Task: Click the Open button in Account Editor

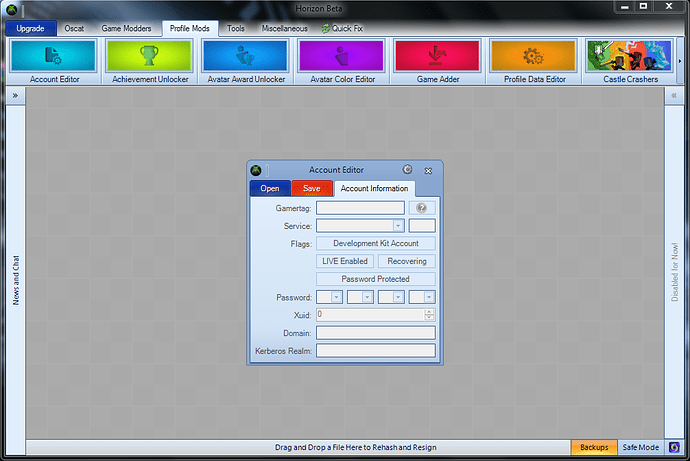Action: click(270, 188)
